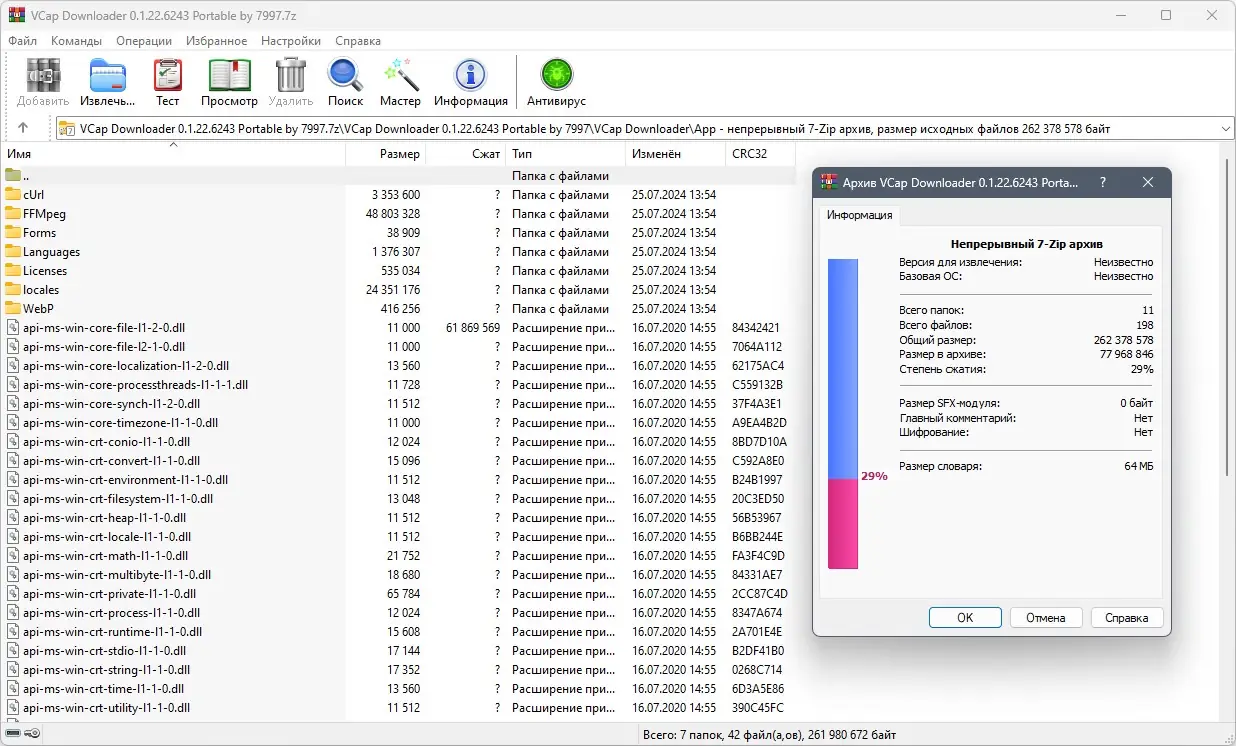Click the WinRAR icon in the title bar
This screenshot has height=746, width=1236.
point(16,15)
